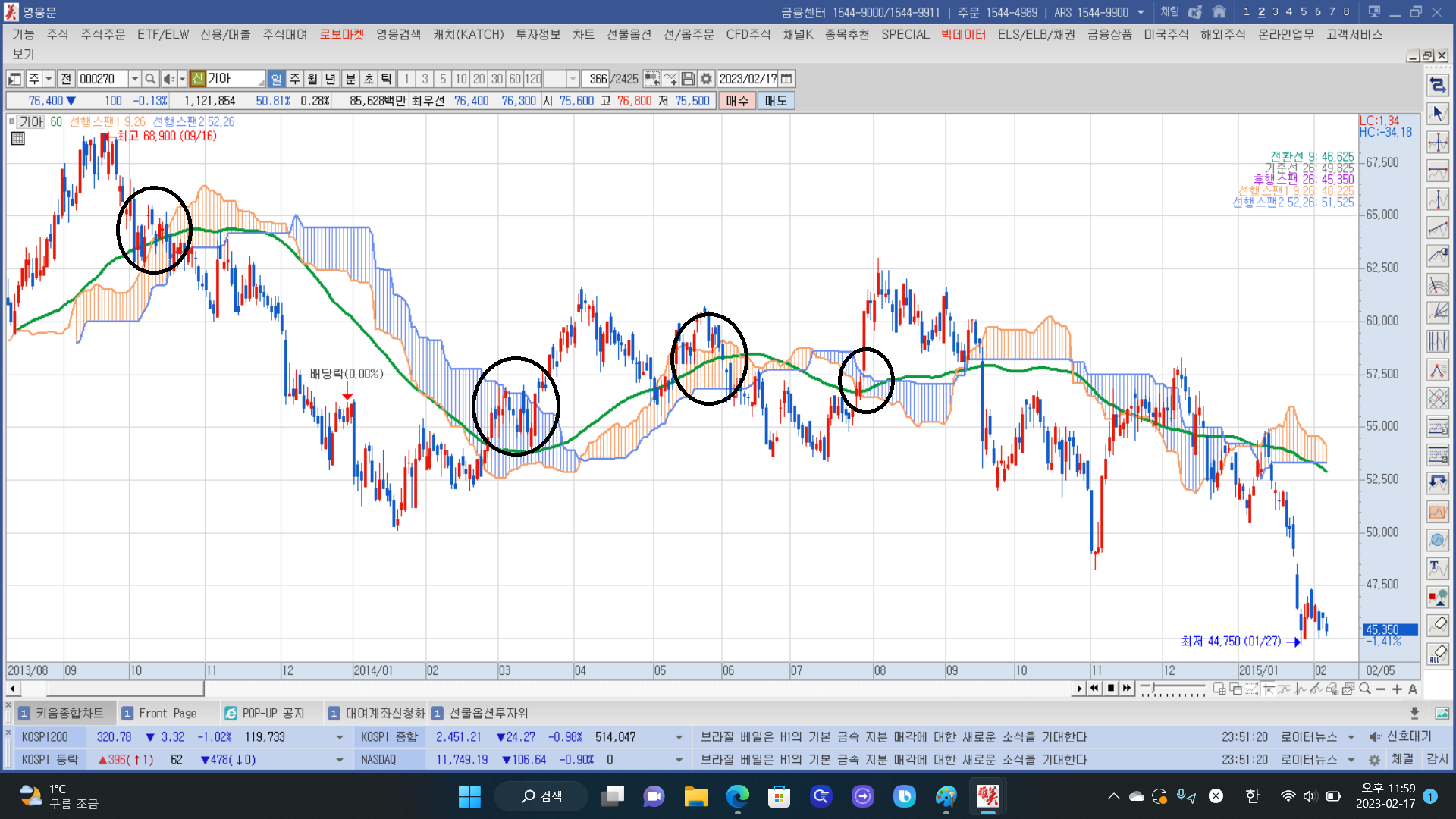Click the chart zoom magnifier icon at bottom

pyautogui.click(x=1365, y=689)
